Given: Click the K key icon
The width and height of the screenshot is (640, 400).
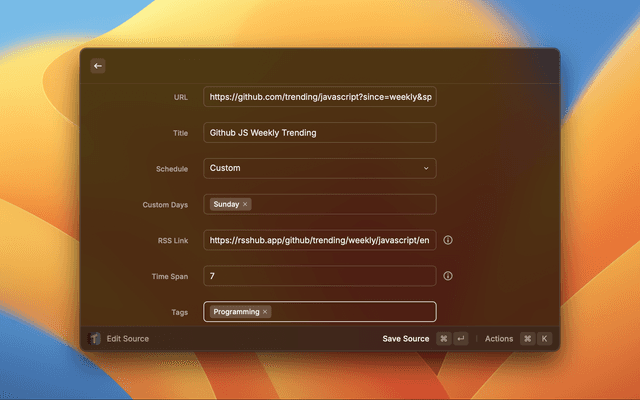Looking at the screenshot, I should coord(544,339).
